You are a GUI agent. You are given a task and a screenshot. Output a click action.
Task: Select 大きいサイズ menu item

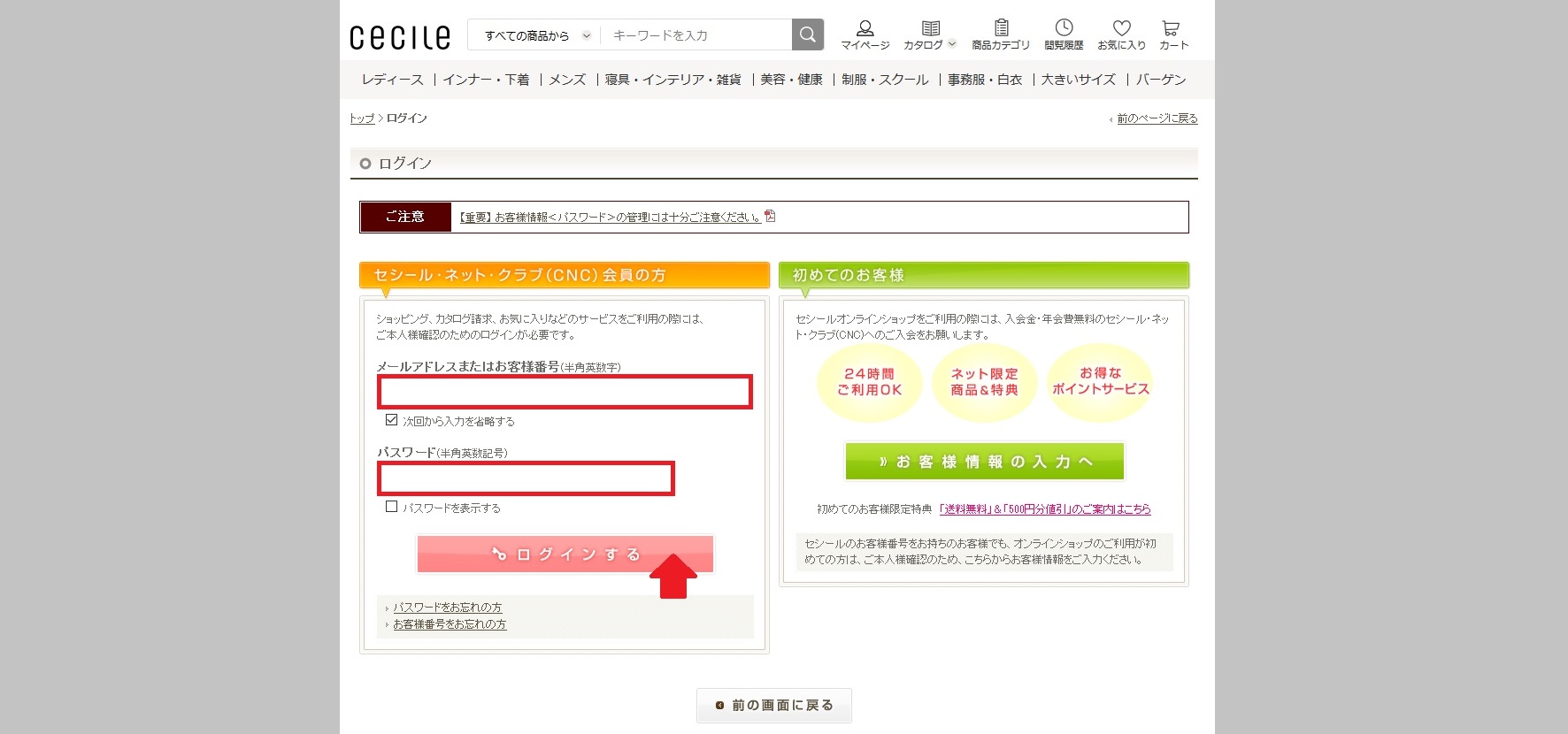[x=1078, y=80]
